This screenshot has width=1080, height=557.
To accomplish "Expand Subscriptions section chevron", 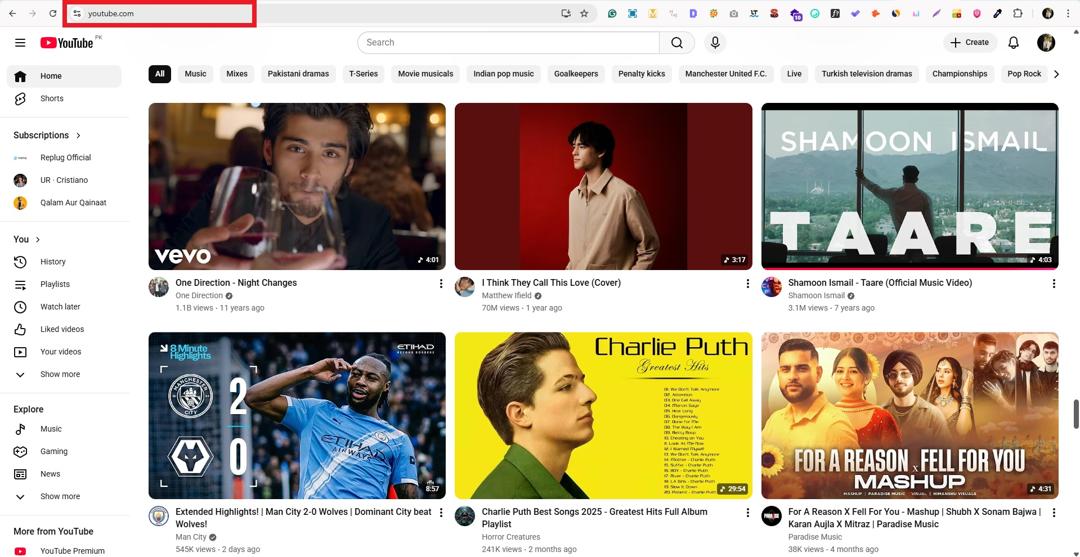I will tap(79, 136).
